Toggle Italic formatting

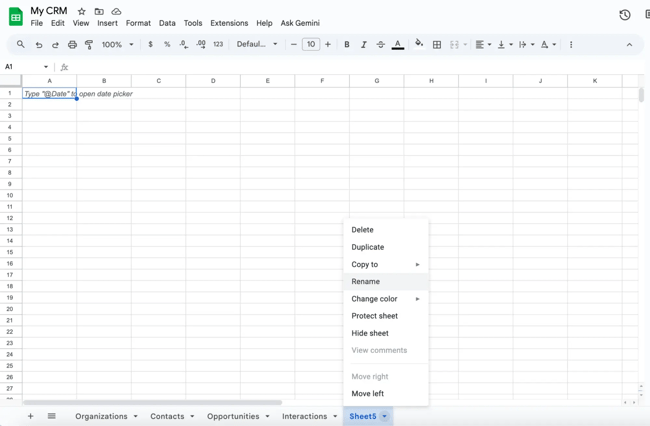364,44
